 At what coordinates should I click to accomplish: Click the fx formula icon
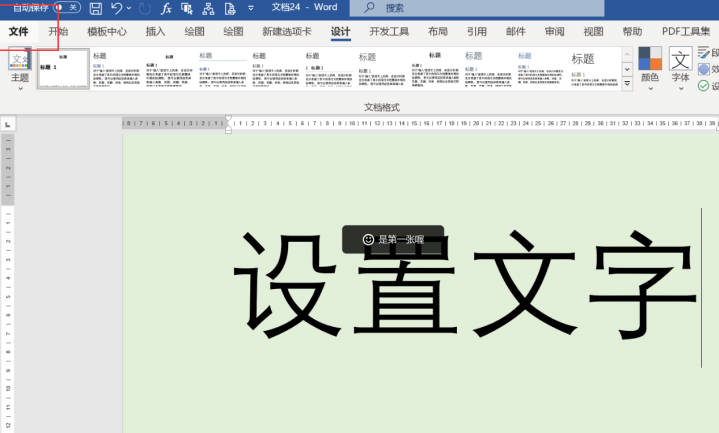click(x=166, y=8)
